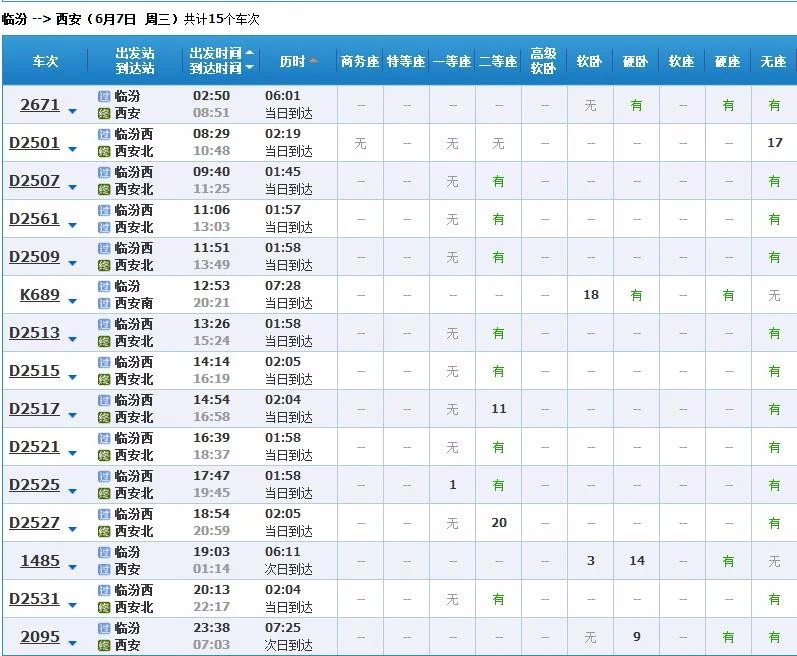Expand the arrow beside train D2501
Screen dimensions: 797x656
(73, 149)
